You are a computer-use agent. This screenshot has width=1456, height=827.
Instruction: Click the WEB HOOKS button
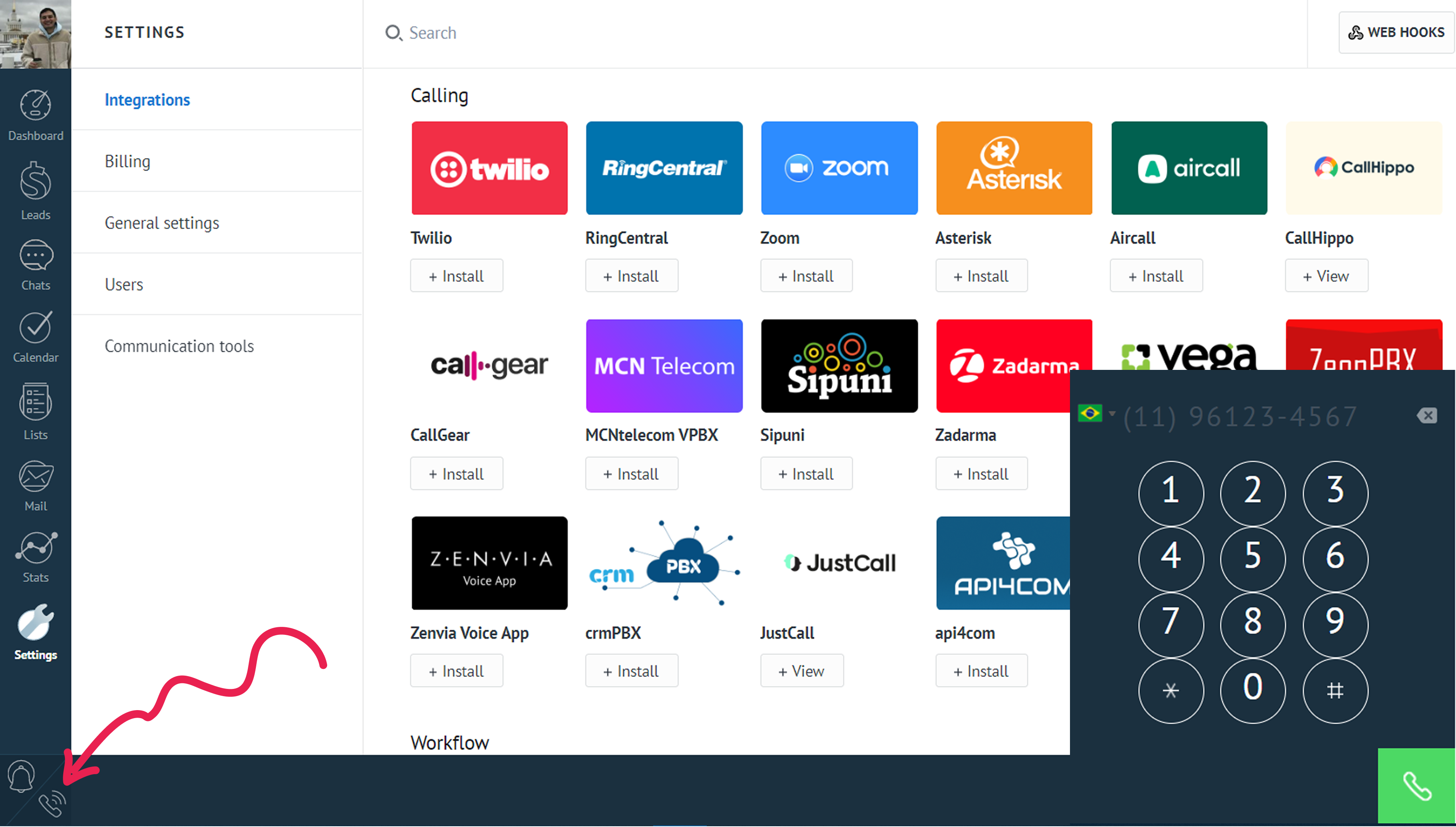(x=1396, y=32)
